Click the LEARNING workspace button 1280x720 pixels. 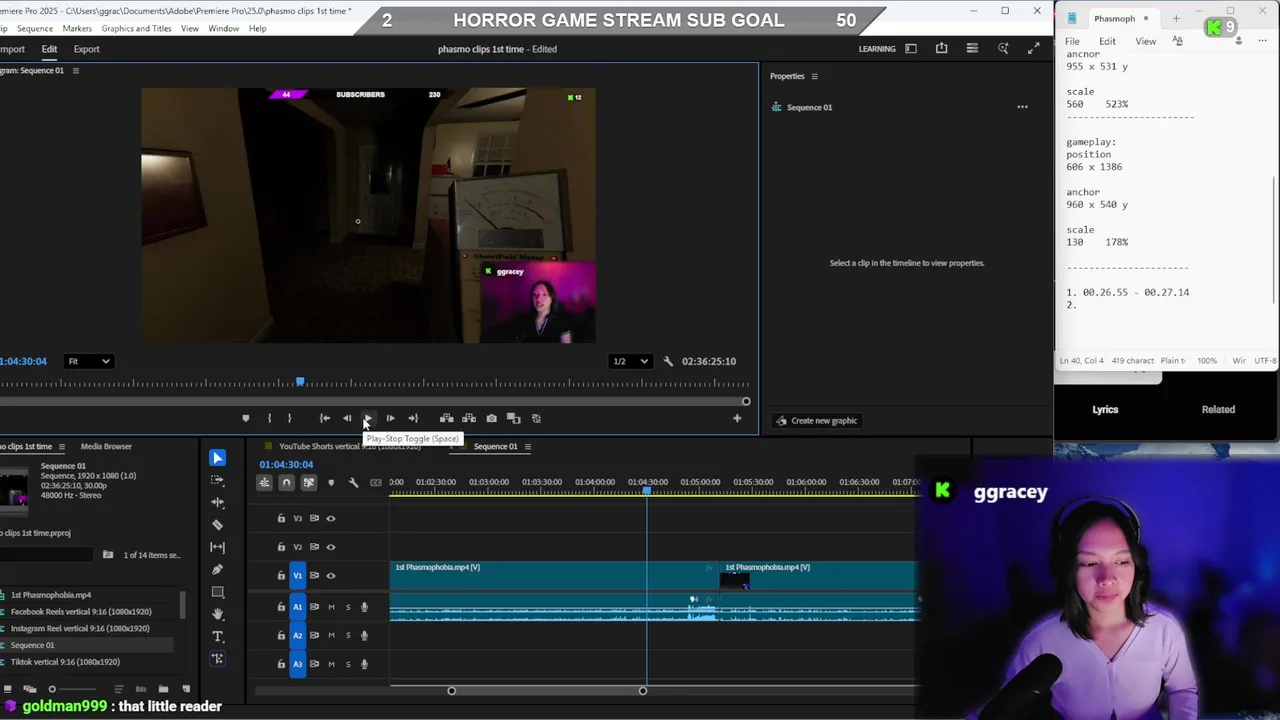pyautogui.click(x=877, y=48)
